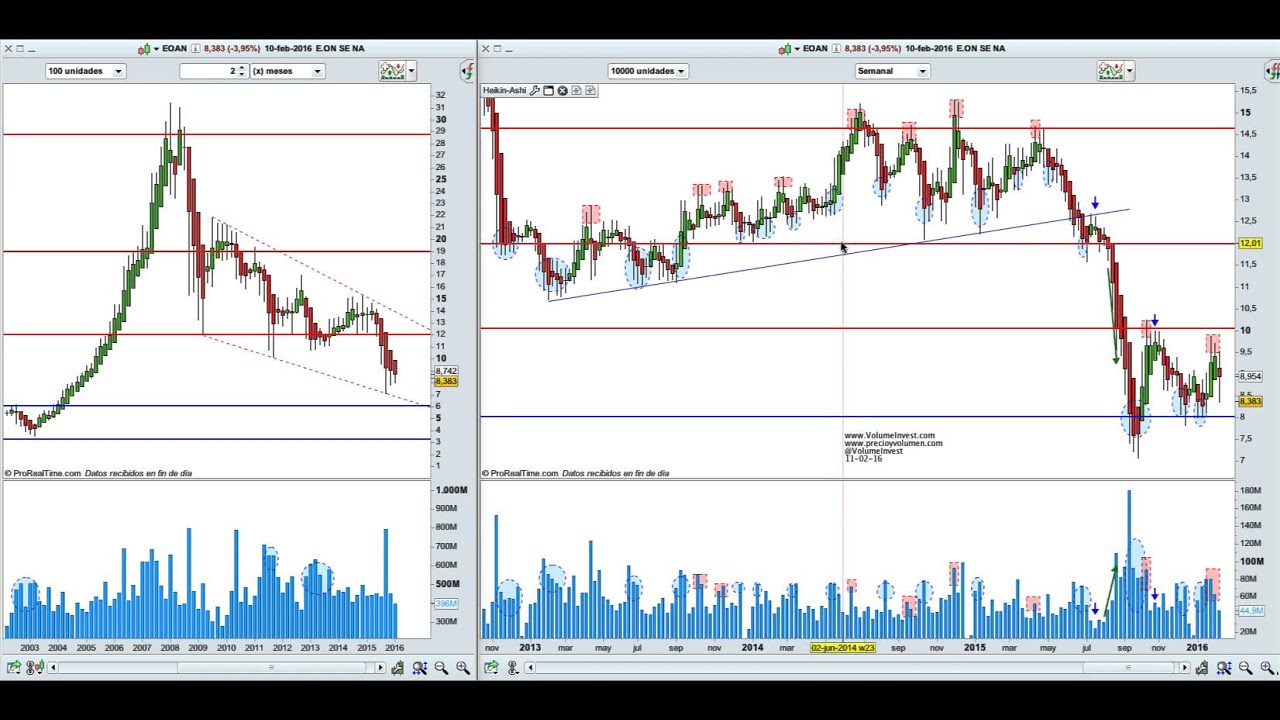1280x720 pixels.
Task: Click the left chart side panel toggle icon
Action: 467,71
